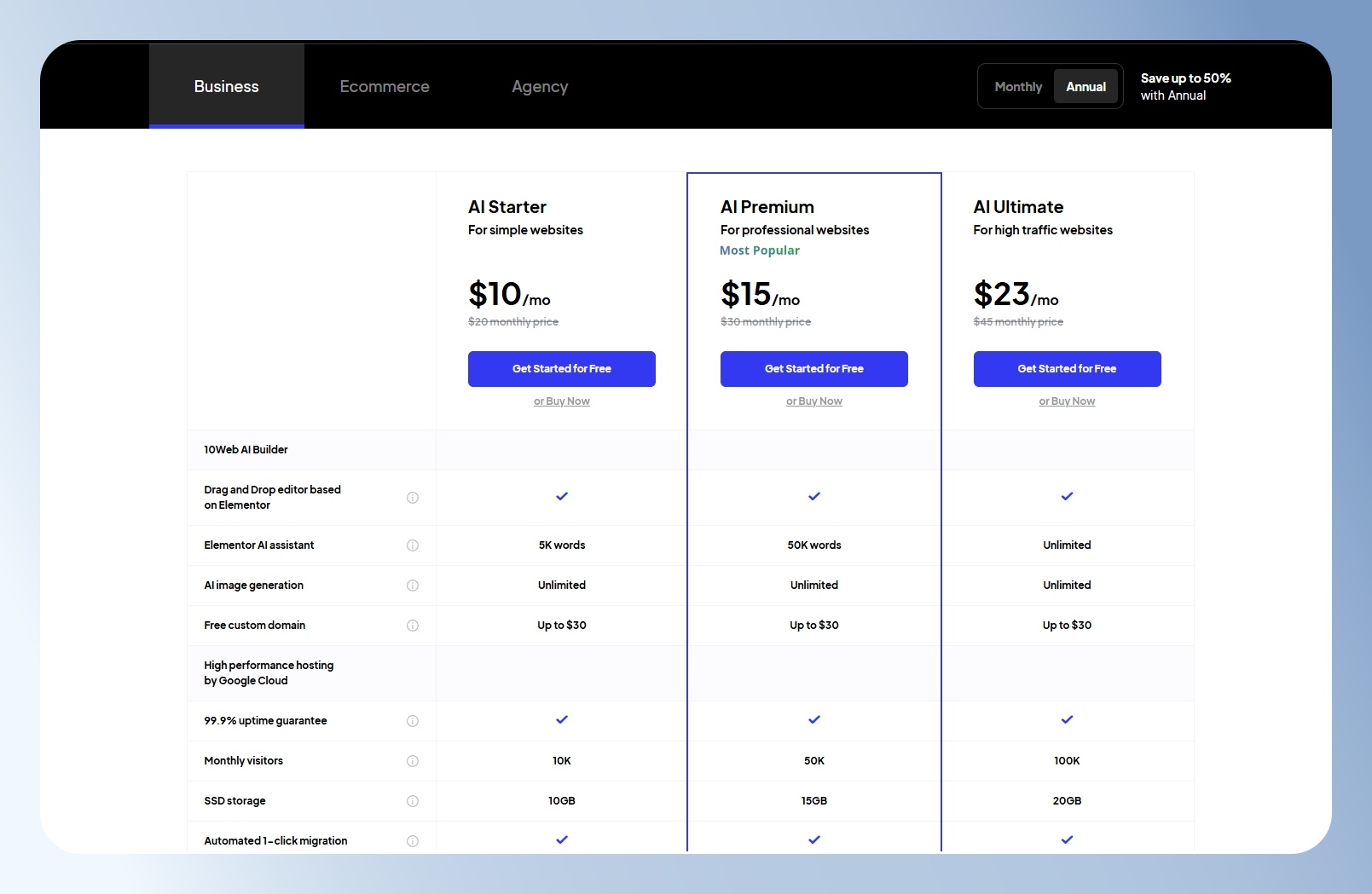Open the Business plans tab

227,86
